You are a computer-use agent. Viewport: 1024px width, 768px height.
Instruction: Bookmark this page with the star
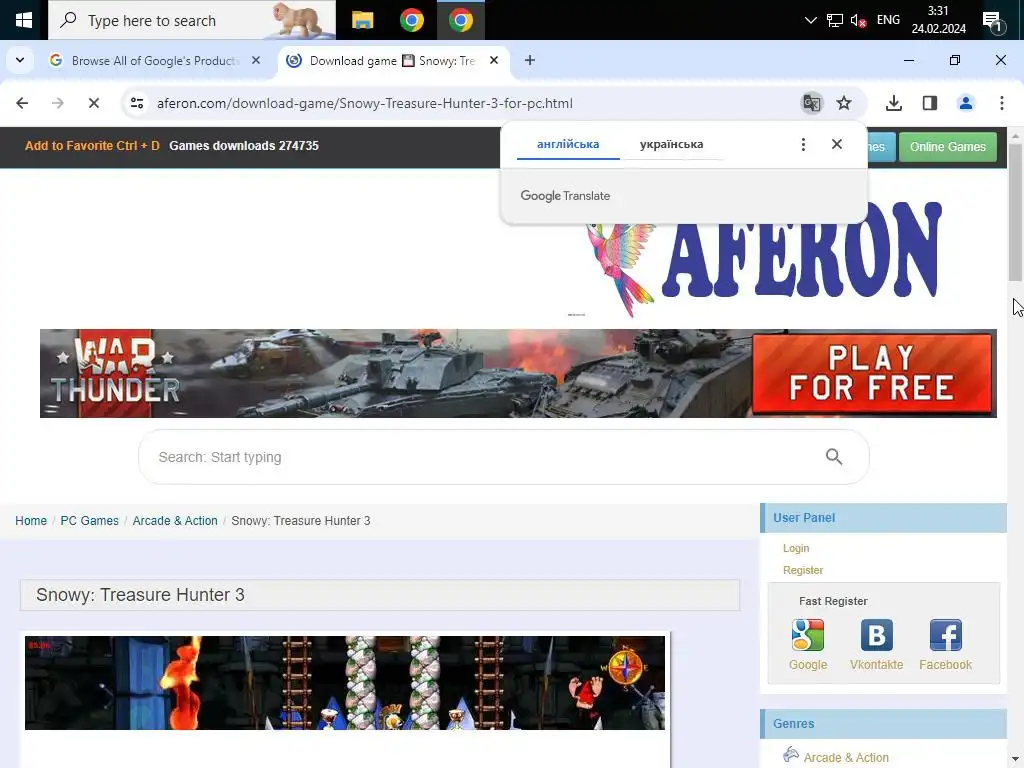pos(844,103)
